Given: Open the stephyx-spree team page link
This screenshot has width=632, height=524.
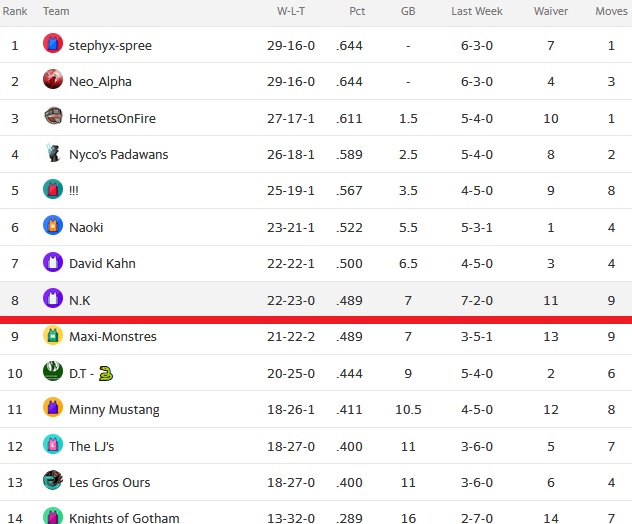Looking at the screenshot, I should point(110,46).
